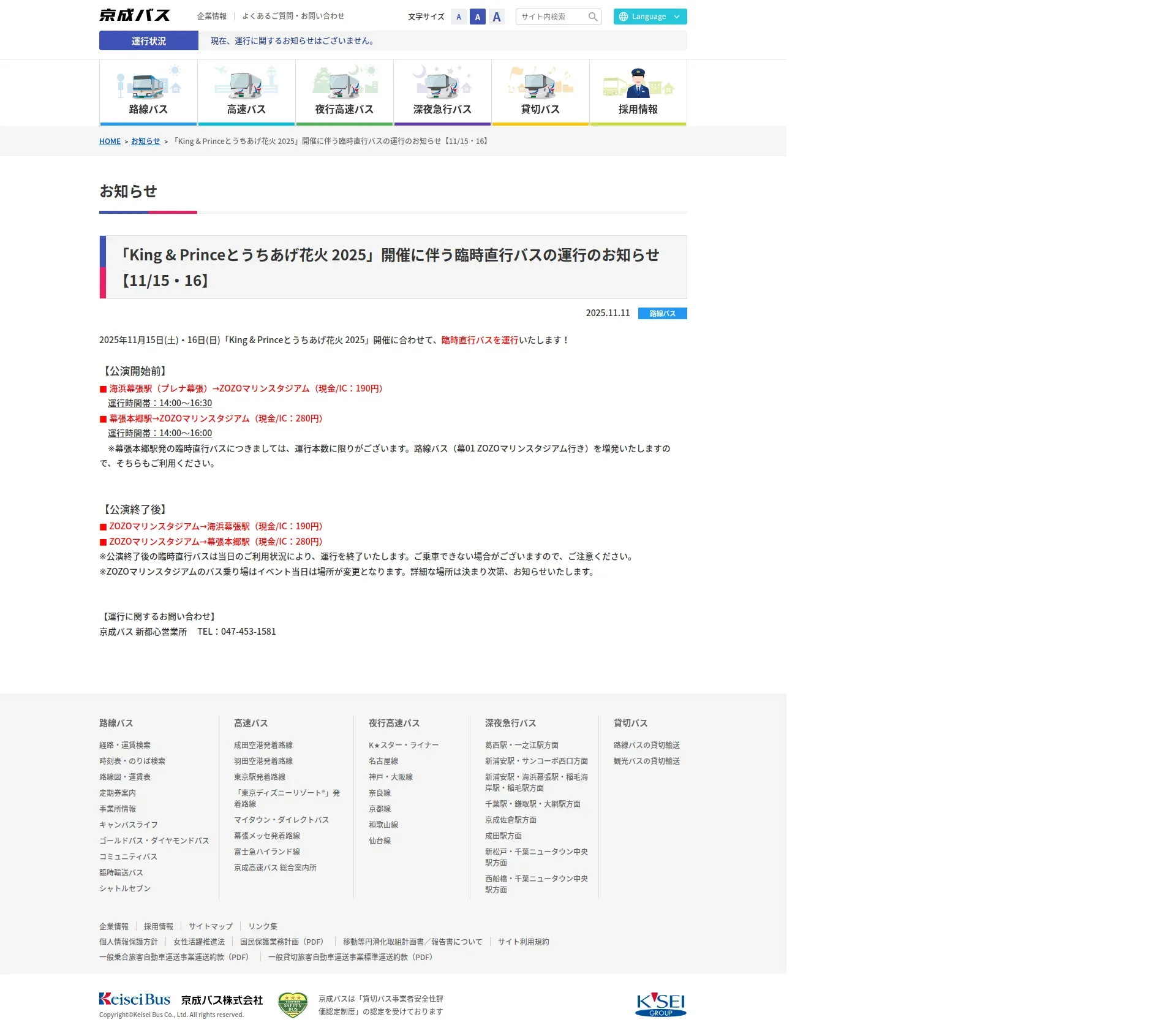Set font size to small A
The height and width of the screenshot is (1036, 1176).
(459, 17)
